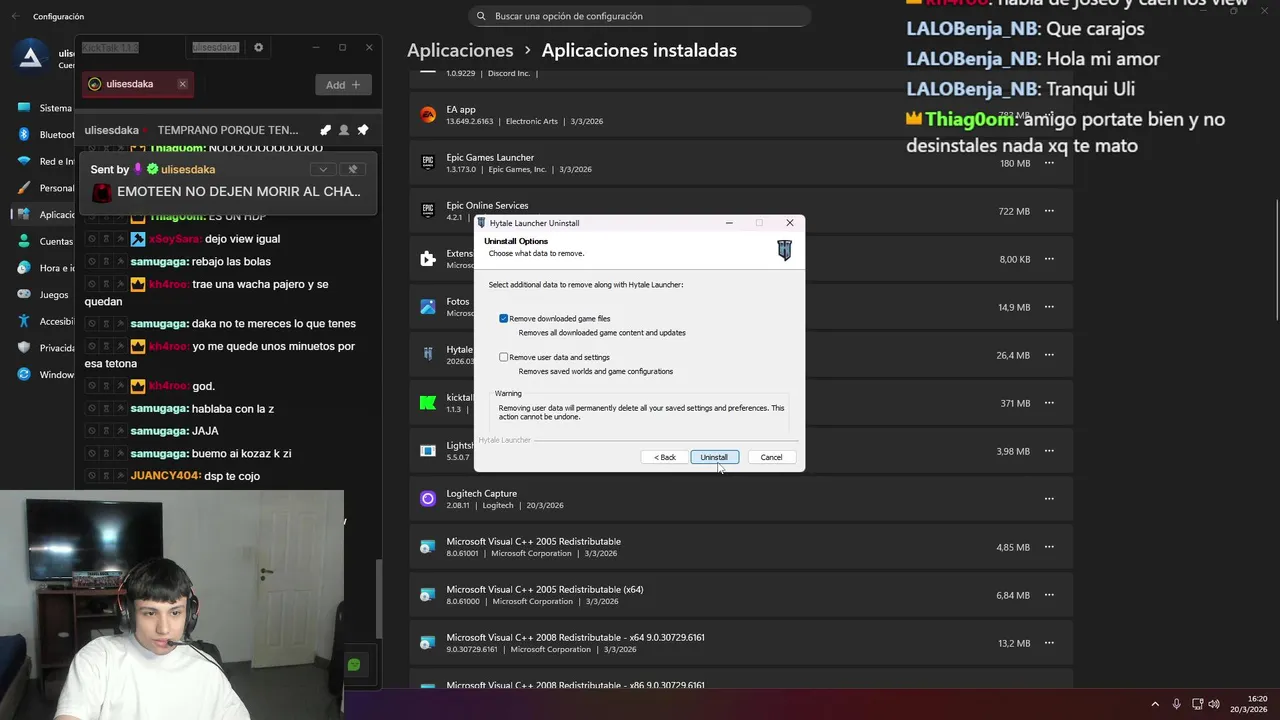Click the moderator badge beside xSoySara
Image resolution: width=1280 pixels, height=720 pixels.
(138, 239)
